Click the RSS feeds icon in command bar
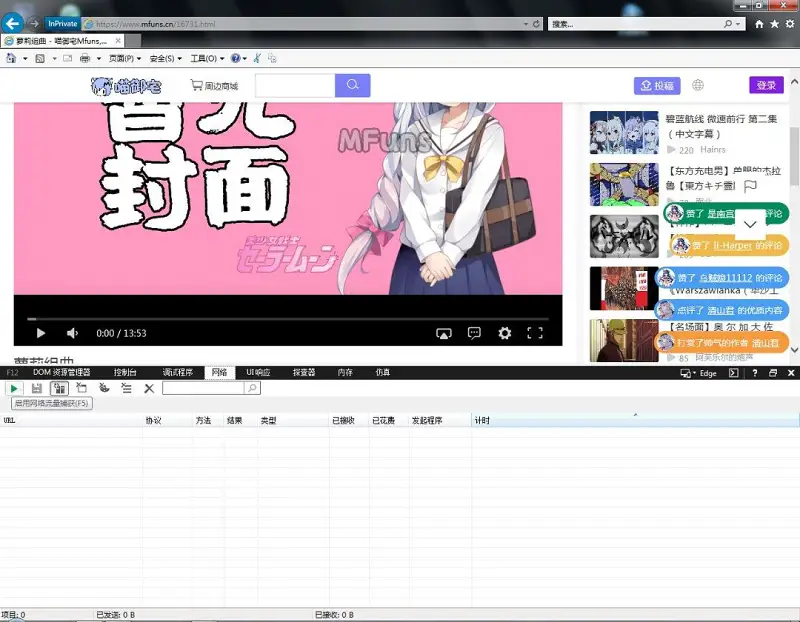Screen dimensions: 800x622 pyautogui.click(x=40, y=58)
